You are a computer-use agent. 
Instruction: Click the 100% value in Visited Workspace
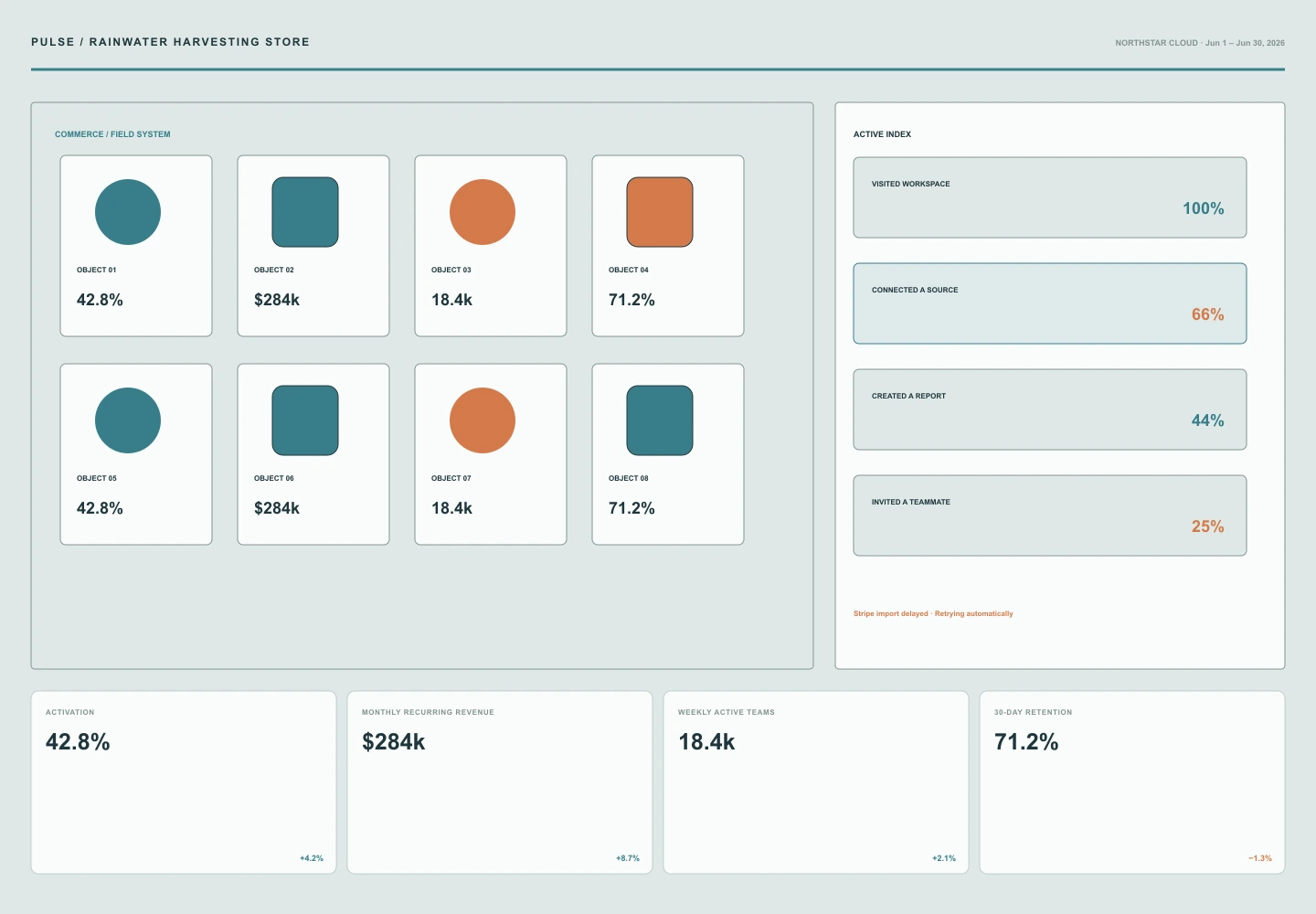[1204, 208]
